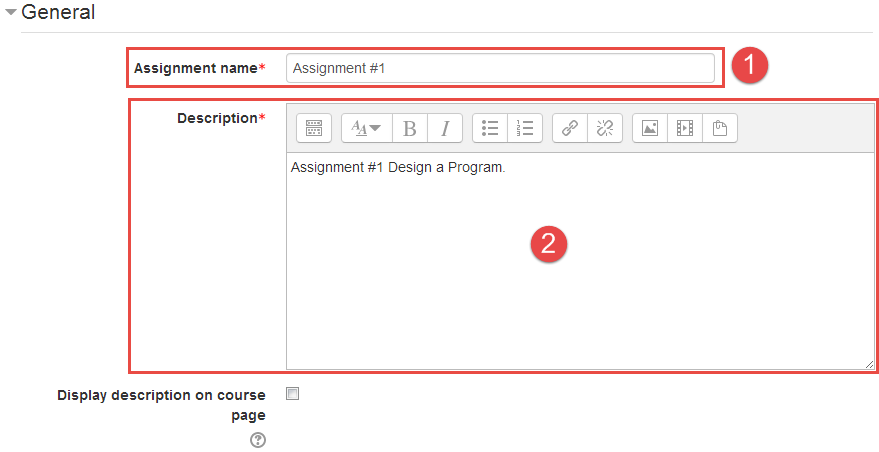Insert a media file via the film icon
The image size is (879, 452).
tap(684, 128)
